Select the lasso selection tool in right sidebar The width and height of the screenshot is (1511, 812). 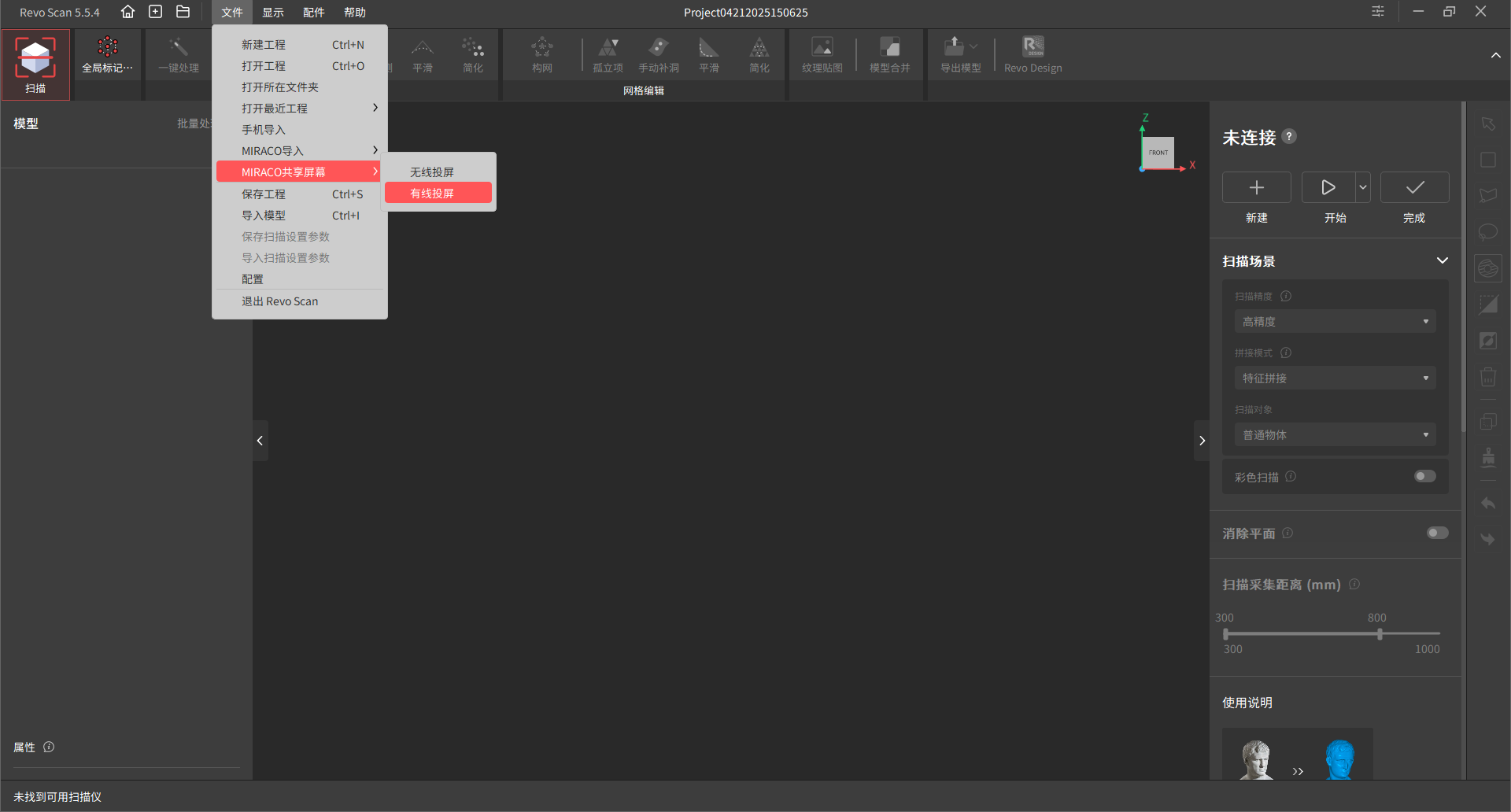[x=1488, y=231]
